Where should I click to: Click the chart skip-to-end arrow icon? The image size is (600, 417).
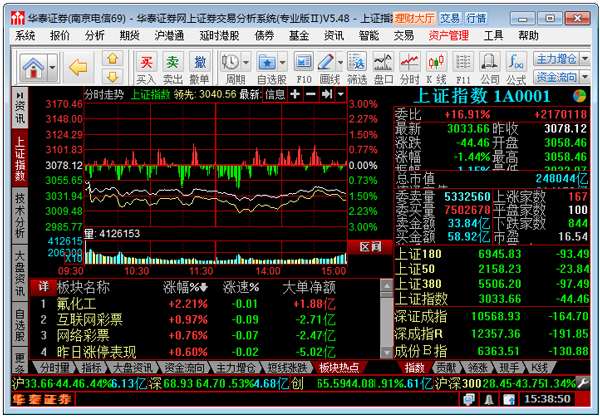click(326, 94)
